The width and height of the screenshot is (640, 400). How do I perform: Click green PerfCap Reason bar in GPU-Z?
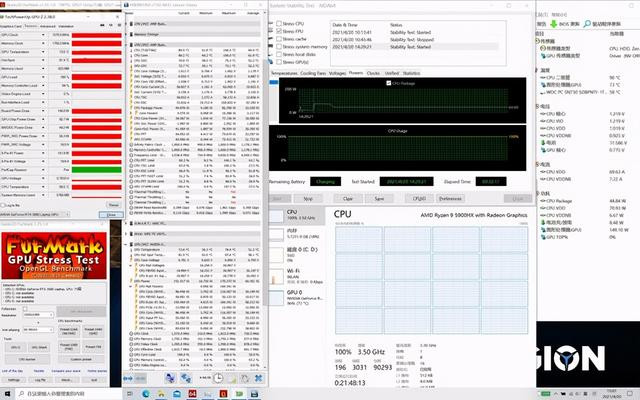click(96, 170)
